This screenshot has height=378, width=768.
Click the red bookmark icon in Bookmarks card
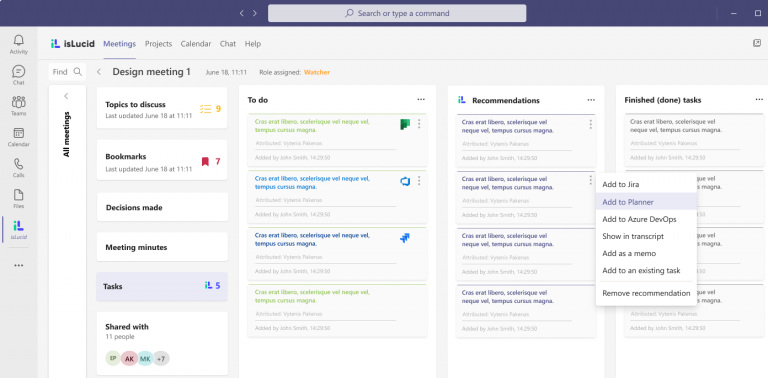pos(205,162)
